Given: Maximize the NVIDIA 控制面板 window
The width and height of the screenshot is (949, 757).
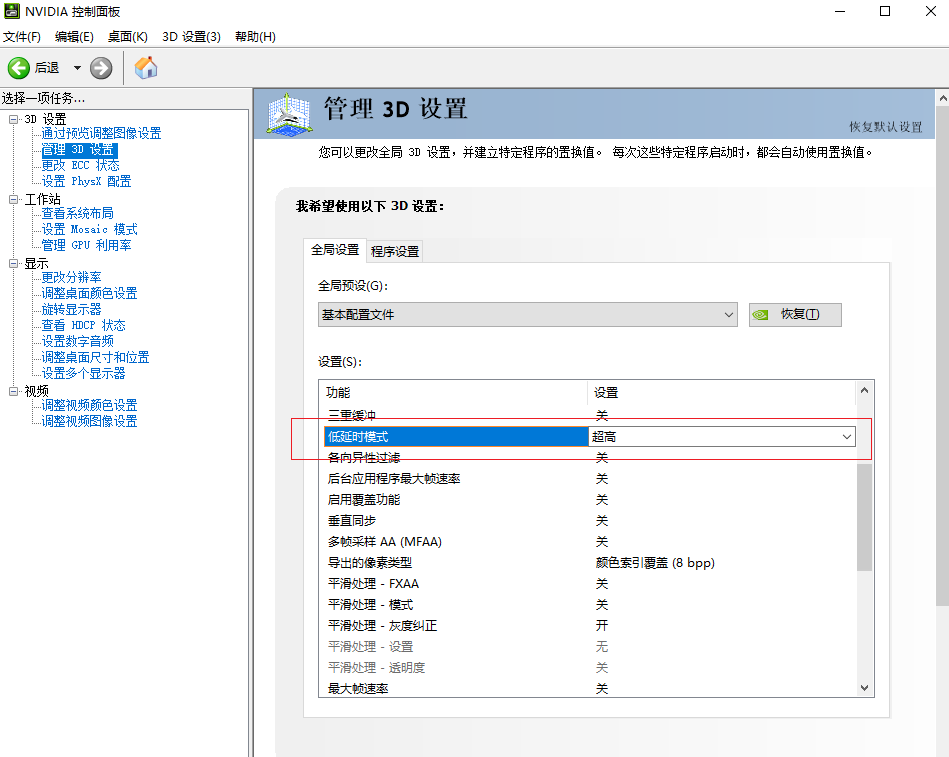Looking at the screenshot, I should pyautogui.click(x=885, y=11).
